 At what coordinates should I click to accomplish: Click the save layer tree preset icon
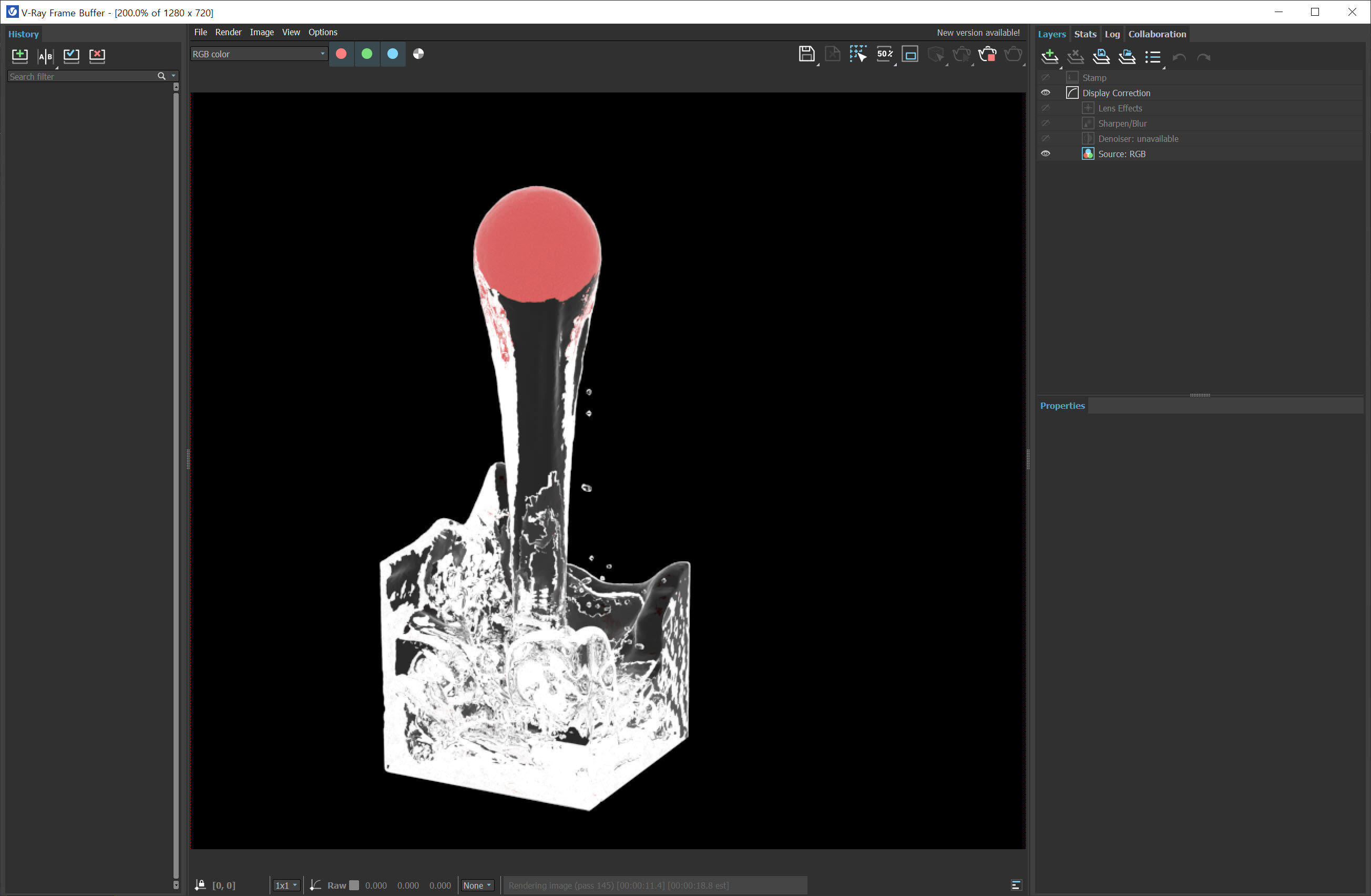[1101, 56]
